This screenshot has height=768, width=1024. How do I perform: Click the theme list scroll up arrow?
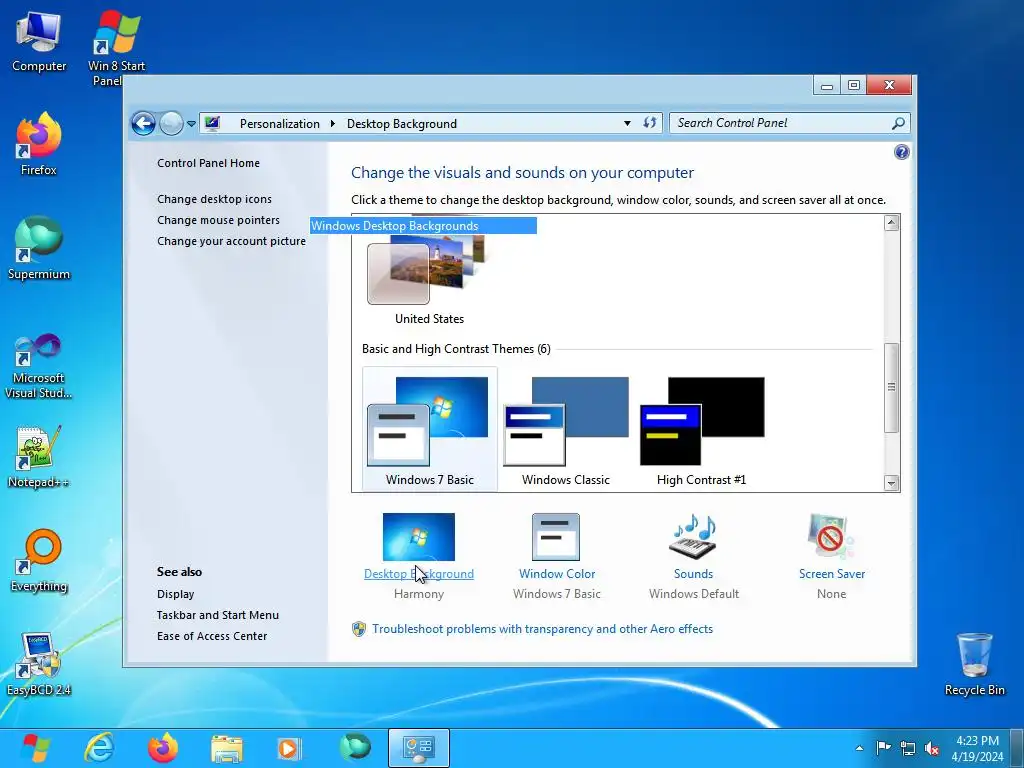click(x=891, y=223)
